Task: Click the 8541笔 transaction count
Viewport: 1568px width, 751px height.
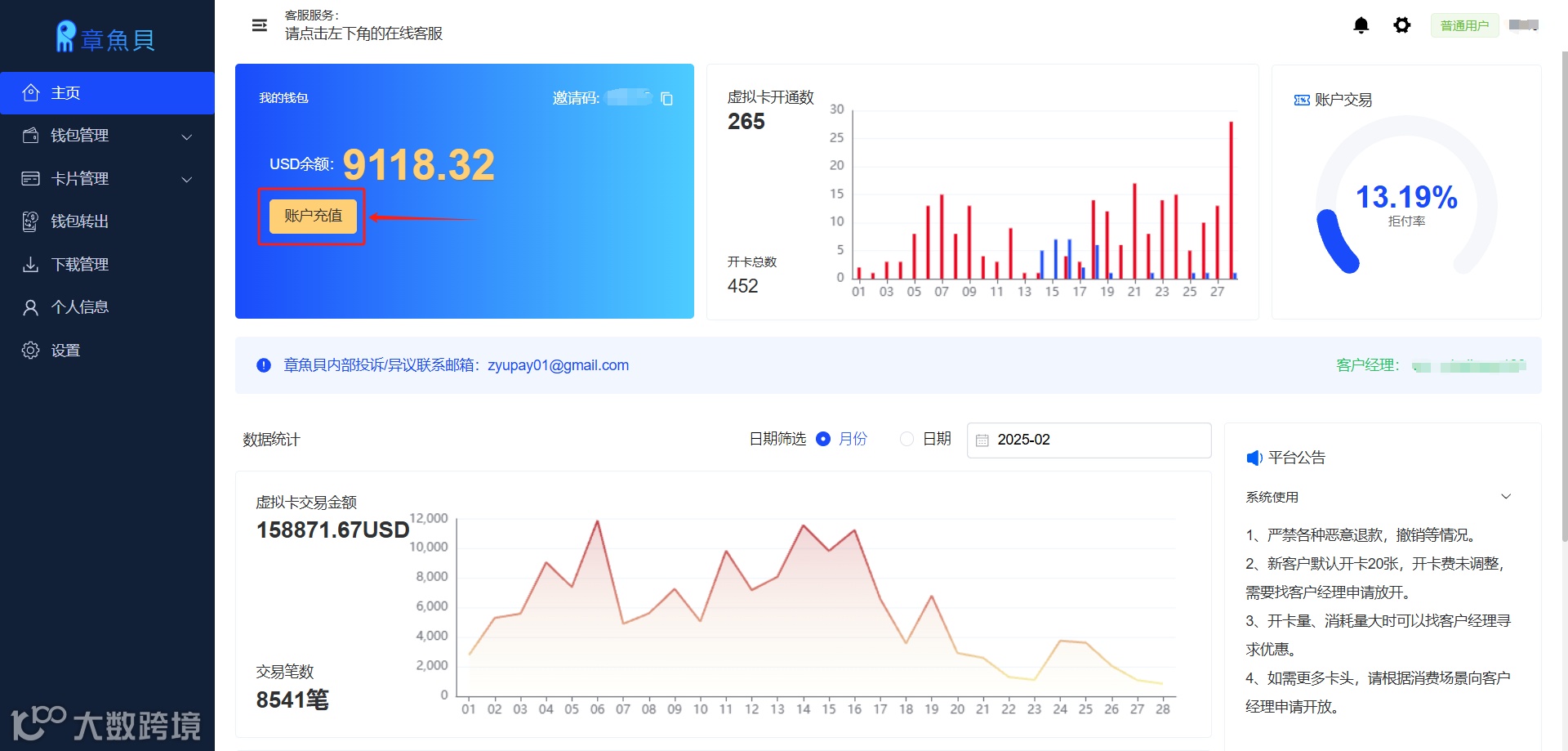Action: pos(292,700)
